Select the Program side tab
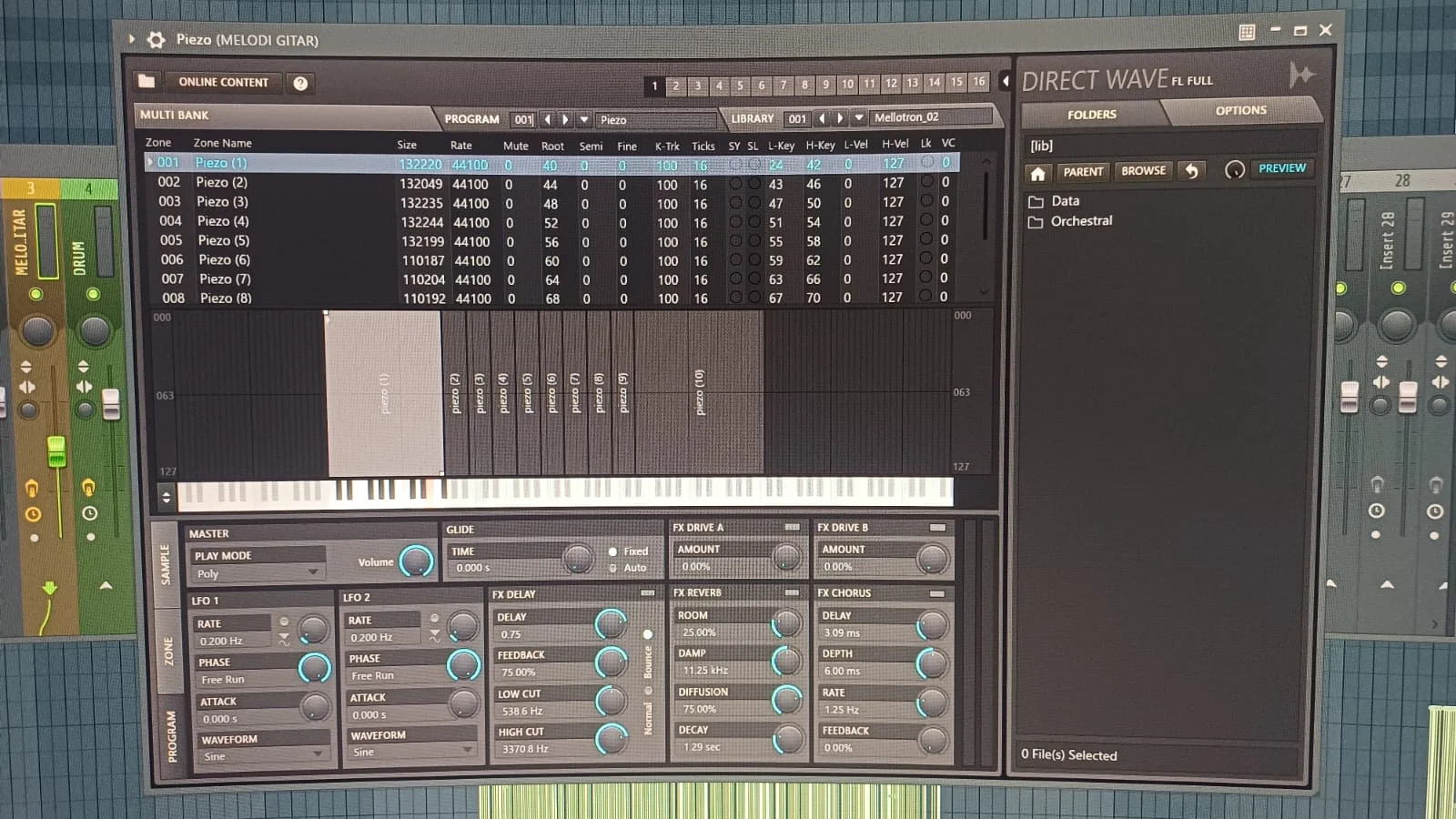Image resolution: width=1456 pixels, height=819 pixels. 172,735
